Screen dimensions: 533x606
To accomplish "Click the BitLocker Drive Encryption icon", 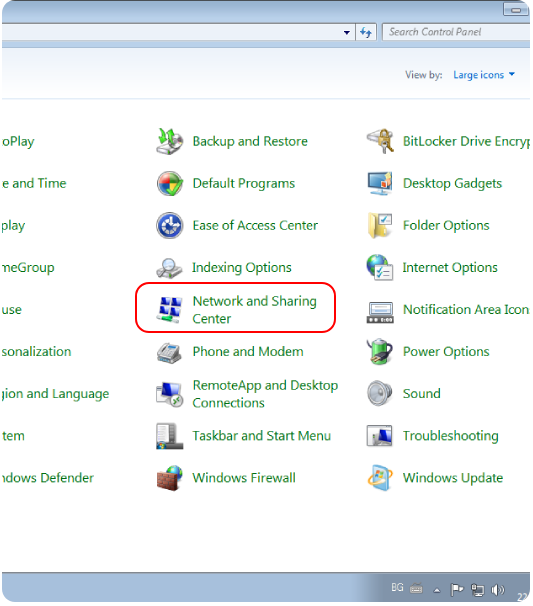I will (x=380, y=141).
